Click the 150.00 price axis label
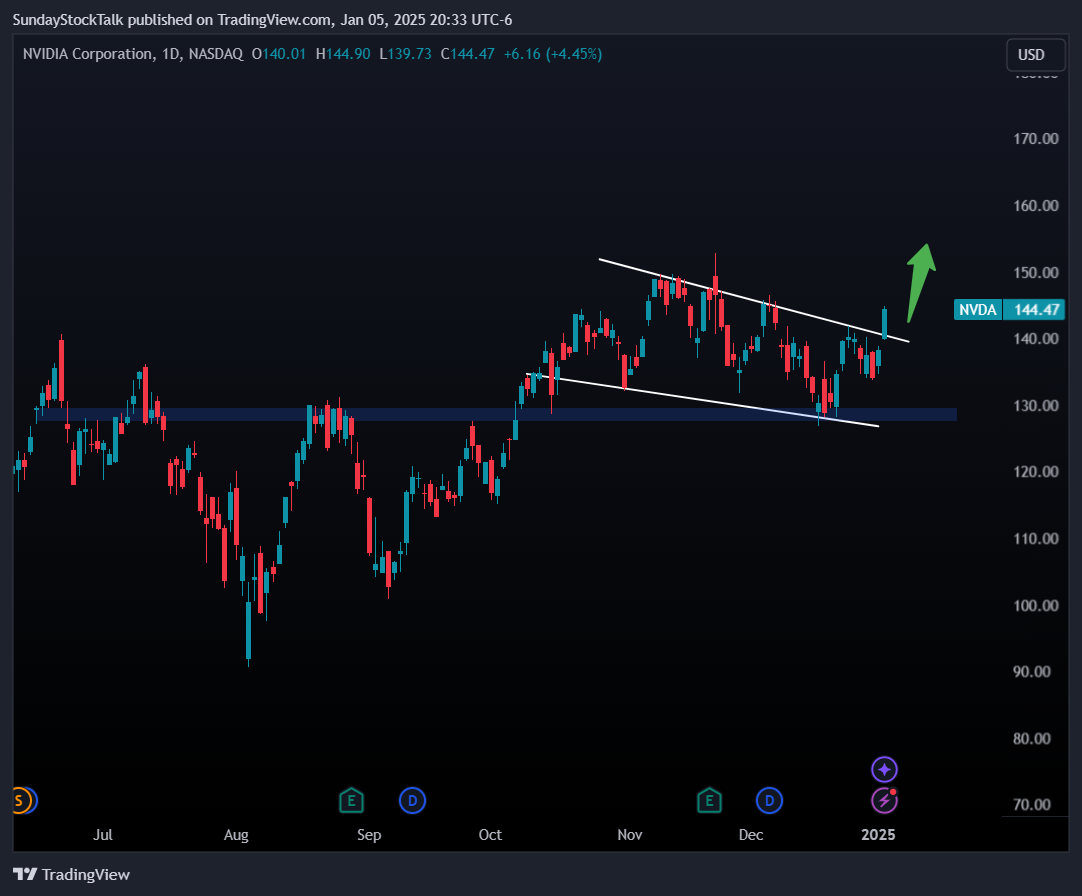 pos(1035,273)
